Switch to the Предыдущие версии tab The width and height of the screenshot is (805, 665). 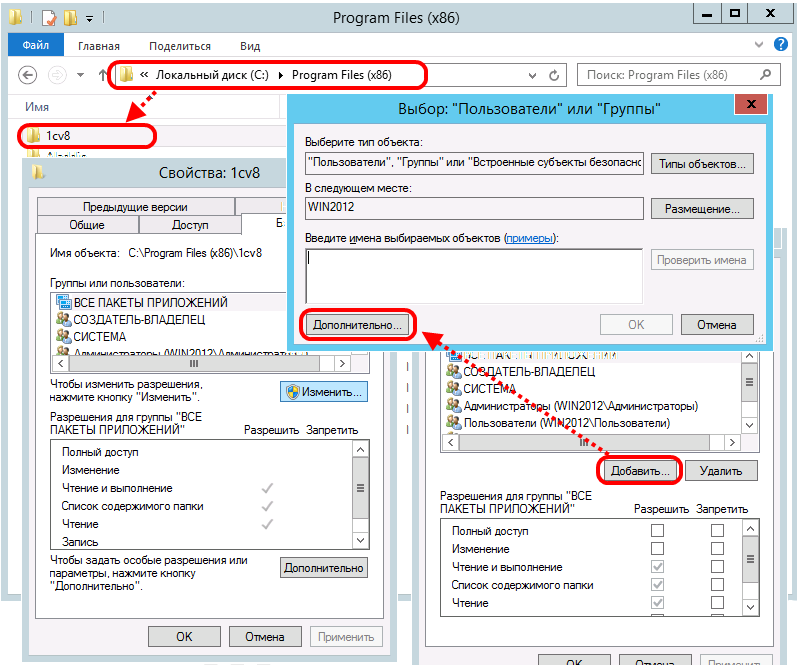(x=135, y=207)
